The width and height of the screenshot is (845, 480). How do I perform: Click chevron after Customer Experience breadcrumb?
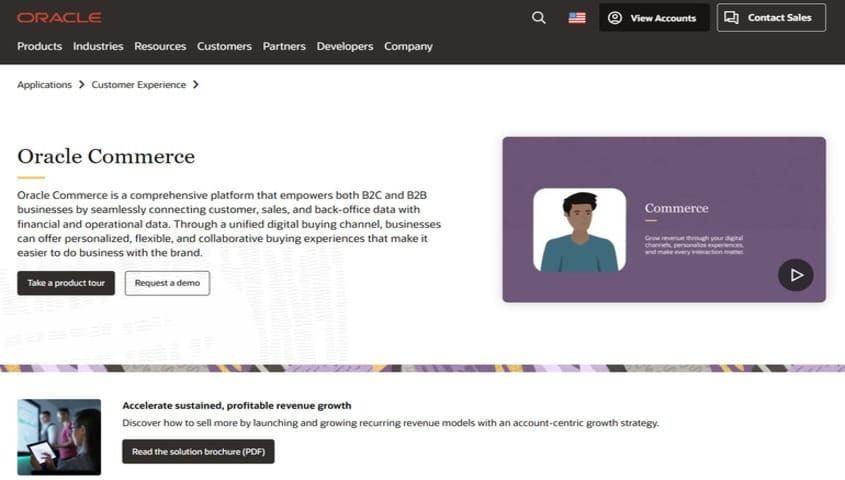196,85
